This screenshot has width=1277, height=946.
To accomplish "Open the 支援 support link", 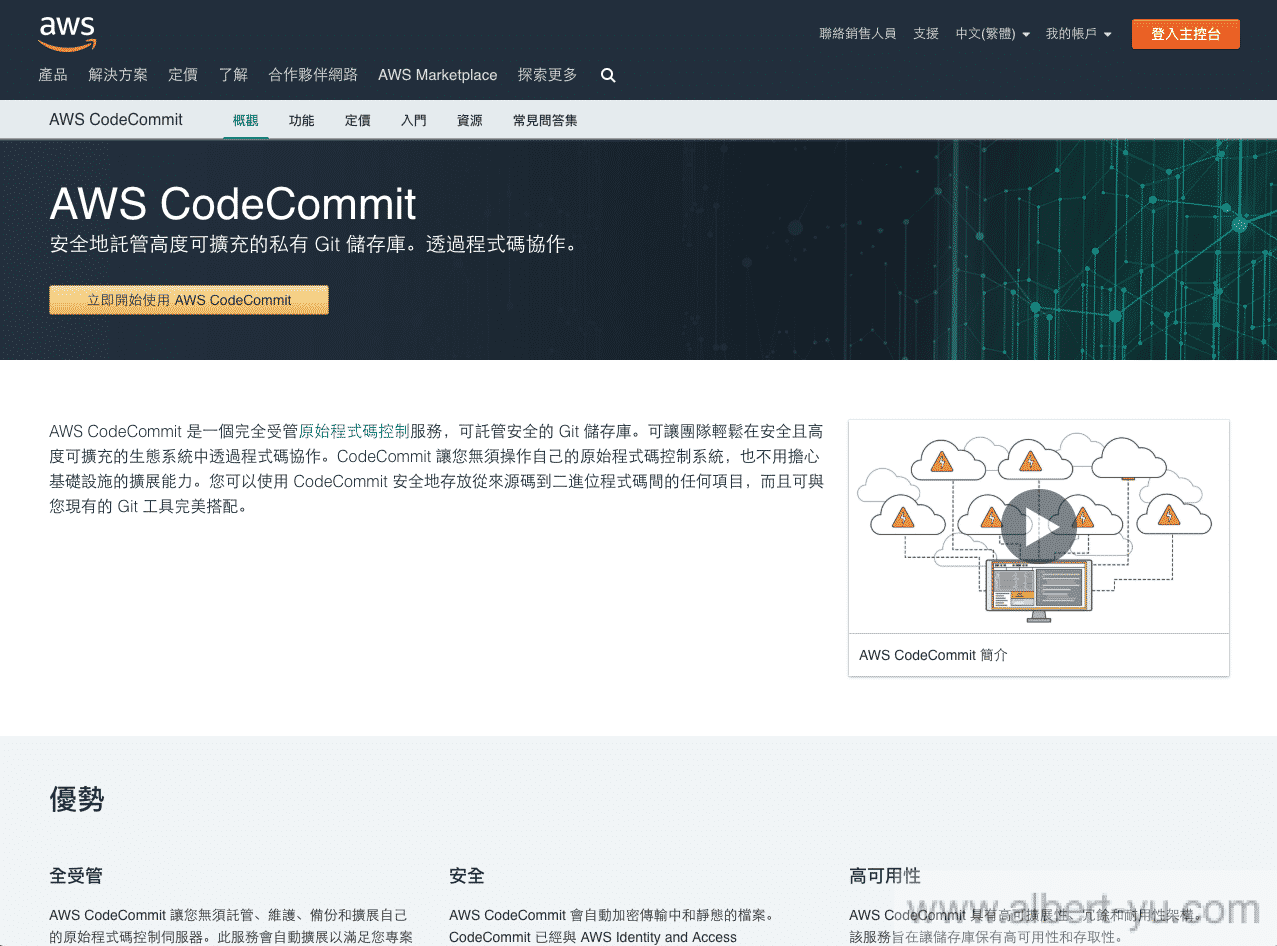I will click(x=926, y=34).
